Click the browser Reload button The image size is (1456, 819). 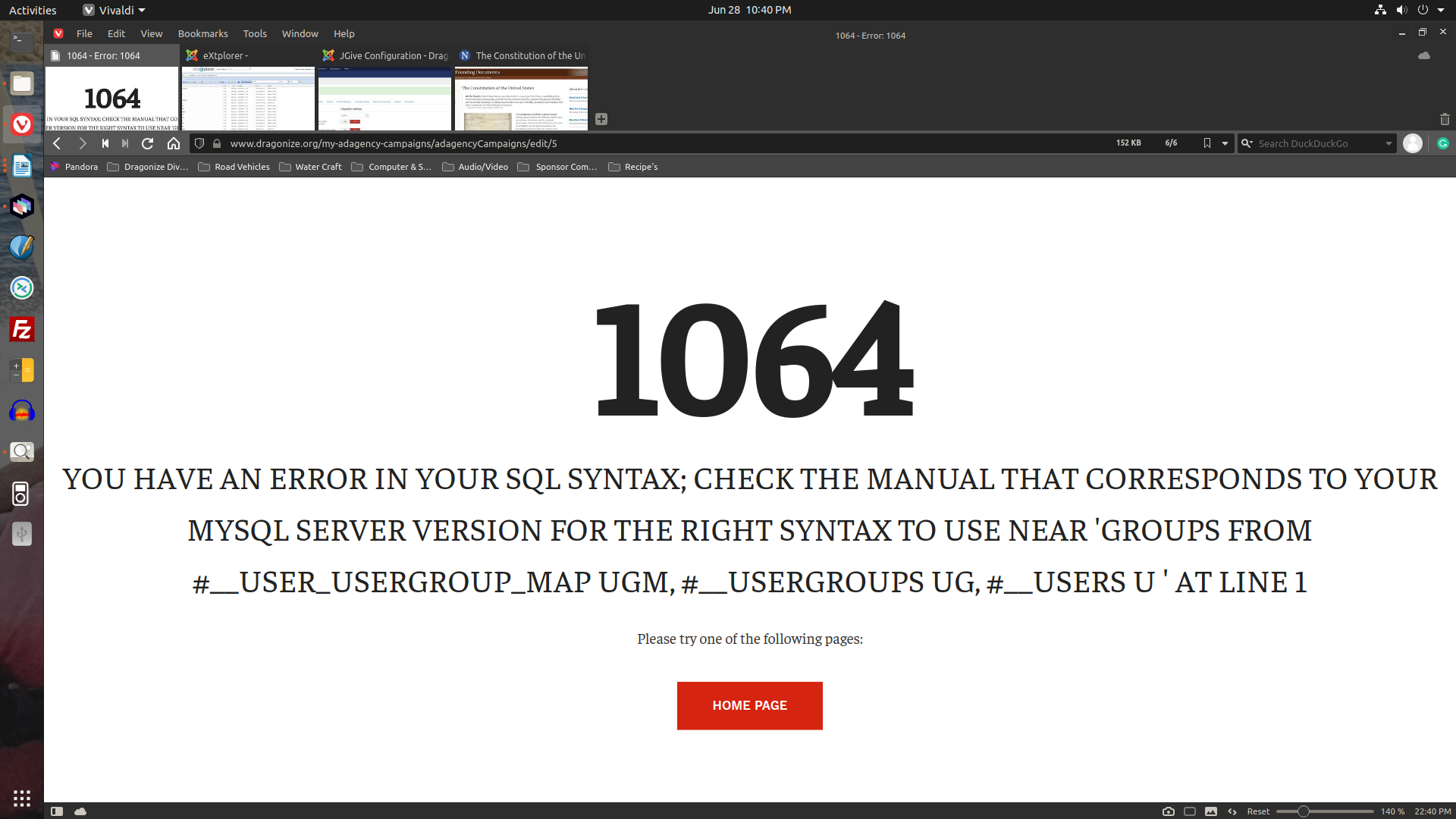point(148,143)
